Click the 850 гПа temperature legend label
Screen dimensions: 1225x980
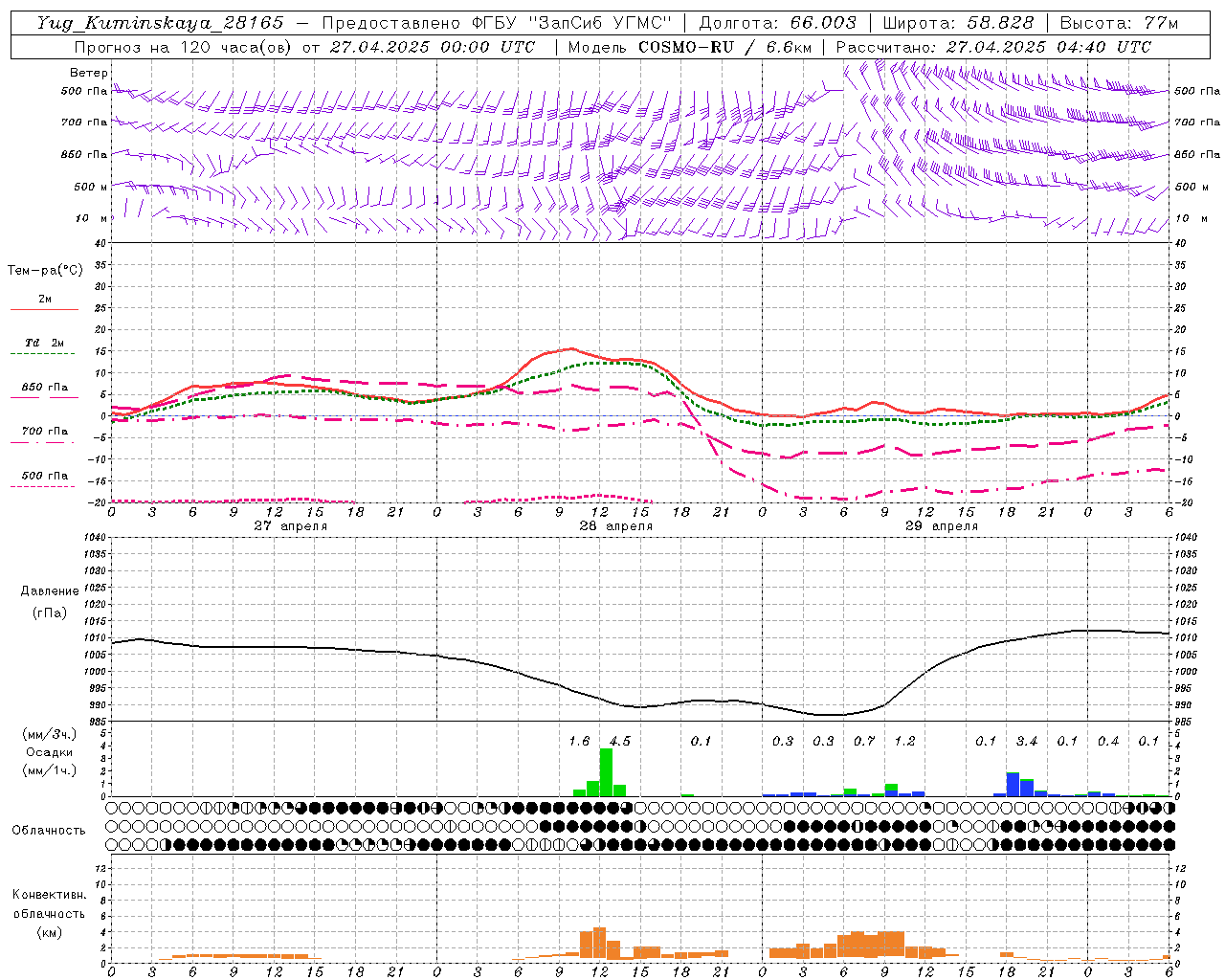pos(45,388)
